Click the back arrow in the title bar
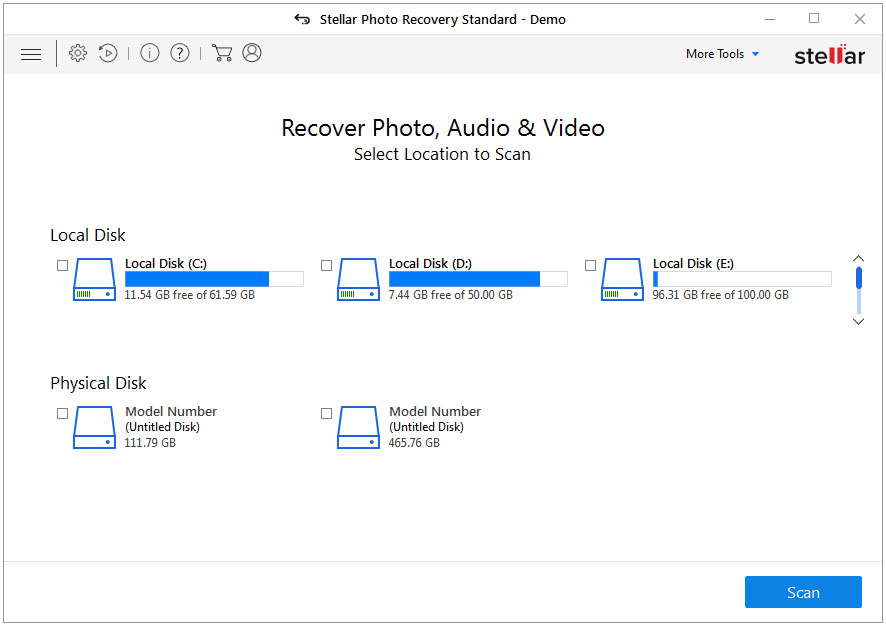 click(301, 18)
